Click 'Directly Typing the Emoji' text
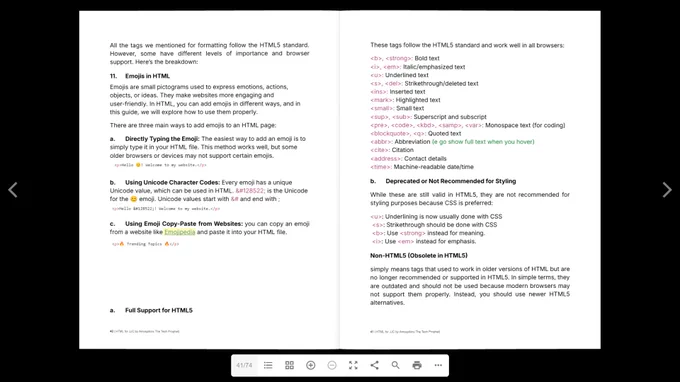 [162, 139]
